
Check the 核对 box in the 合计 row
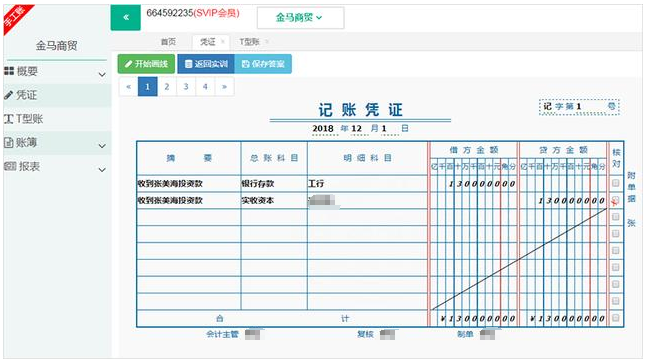tap(615, 318)
